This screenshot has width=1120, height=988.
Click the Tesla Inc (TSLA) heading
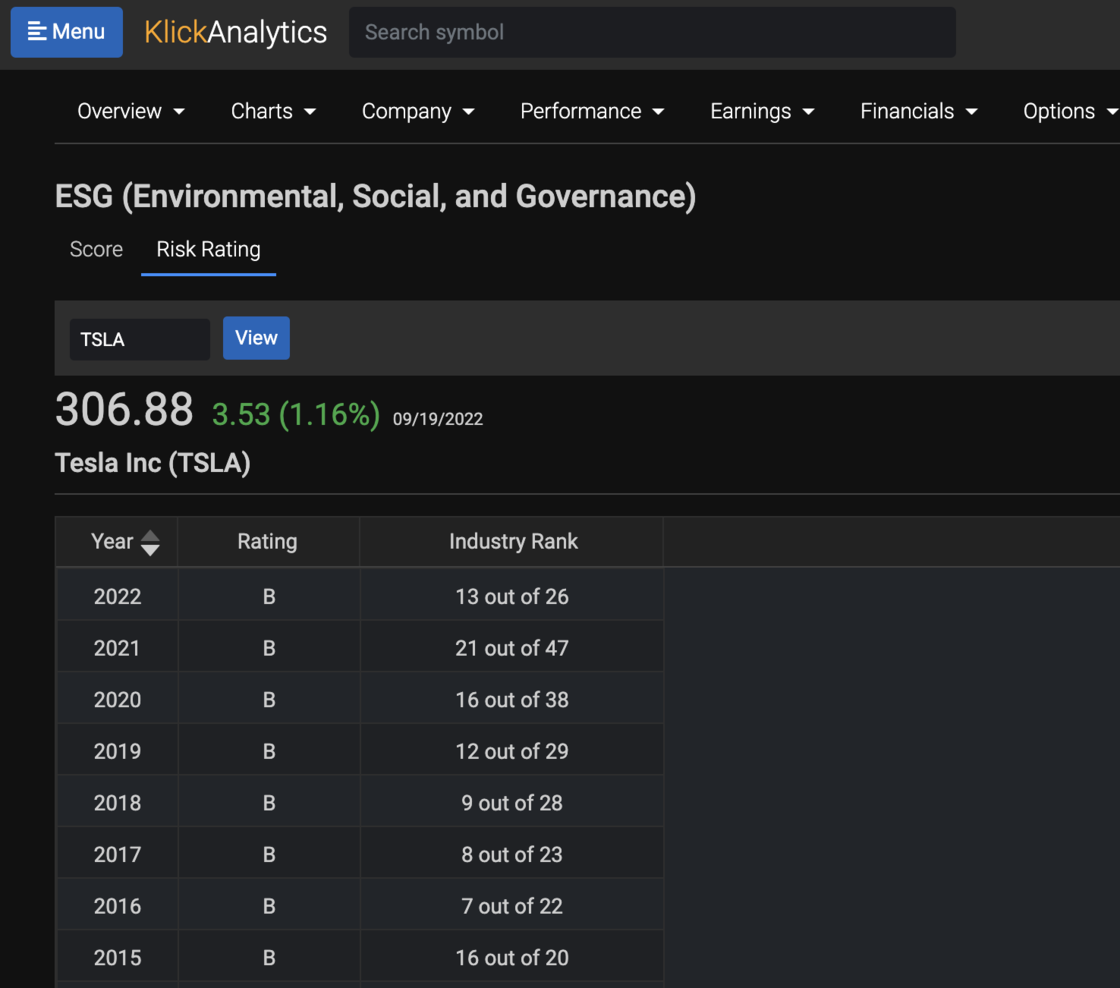coord(153,463)
